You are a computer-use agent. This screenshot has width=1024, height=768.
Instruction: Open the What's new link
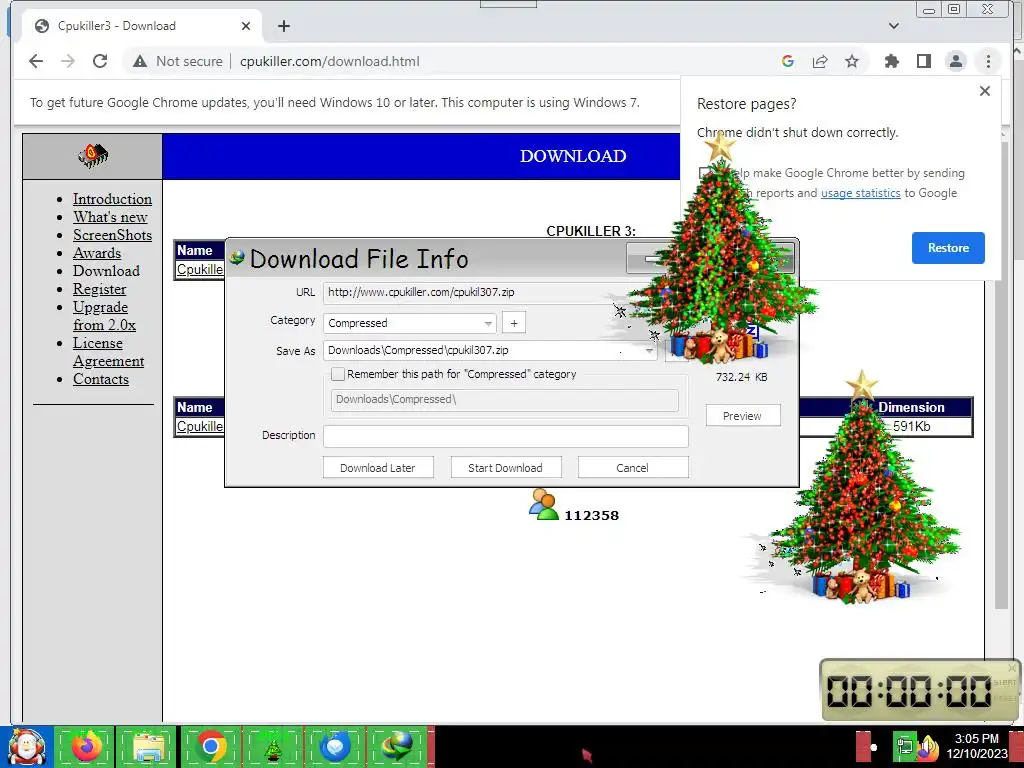110,217
